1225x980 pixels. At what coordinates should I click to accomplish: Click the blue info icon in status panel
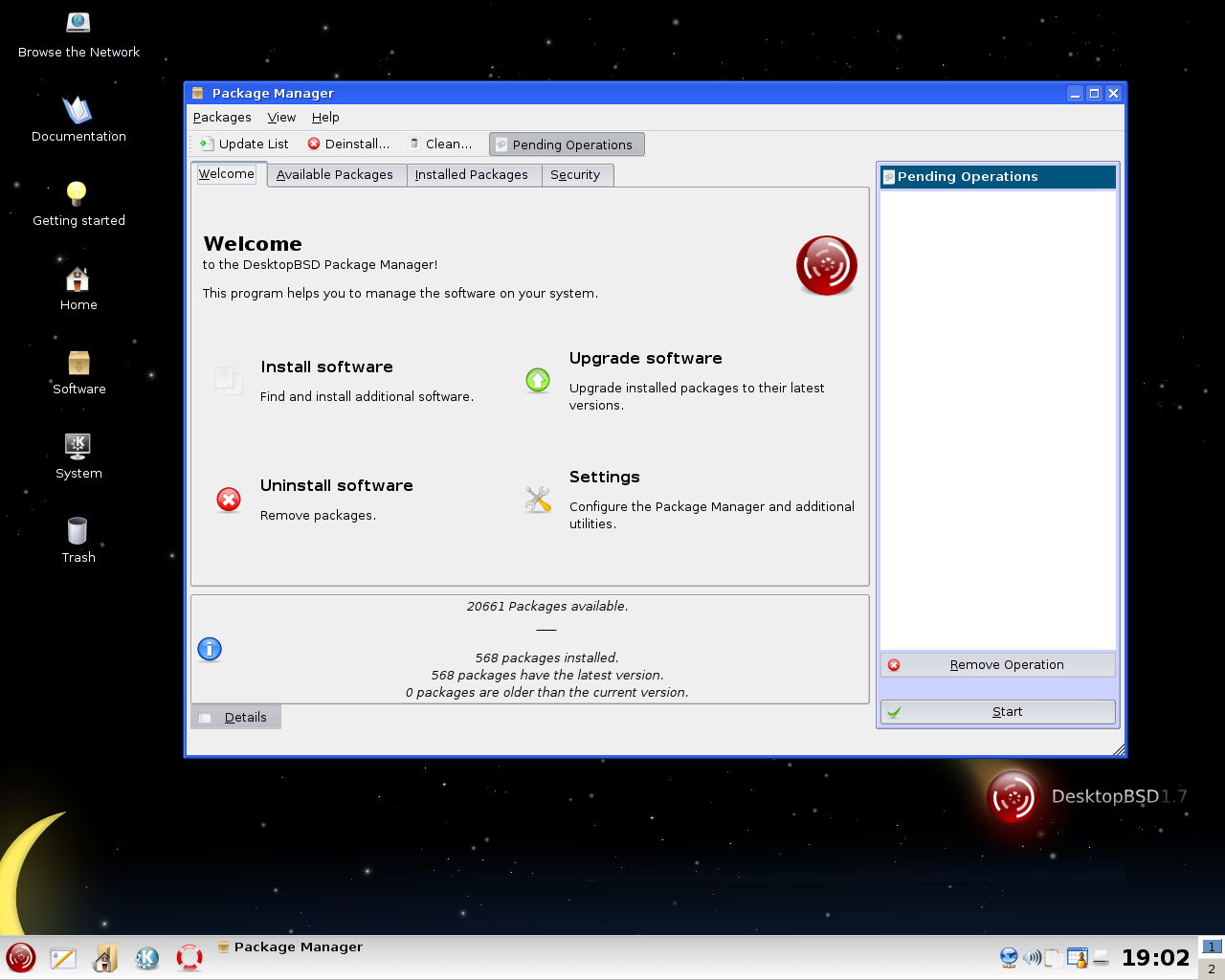coord(210,650)
